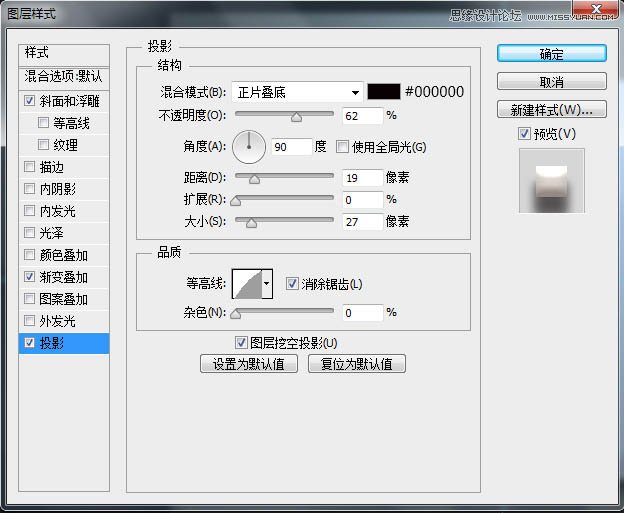Click the 距离 slider handle
Viewport: 624px width, 513px height.
pos(254,179)
